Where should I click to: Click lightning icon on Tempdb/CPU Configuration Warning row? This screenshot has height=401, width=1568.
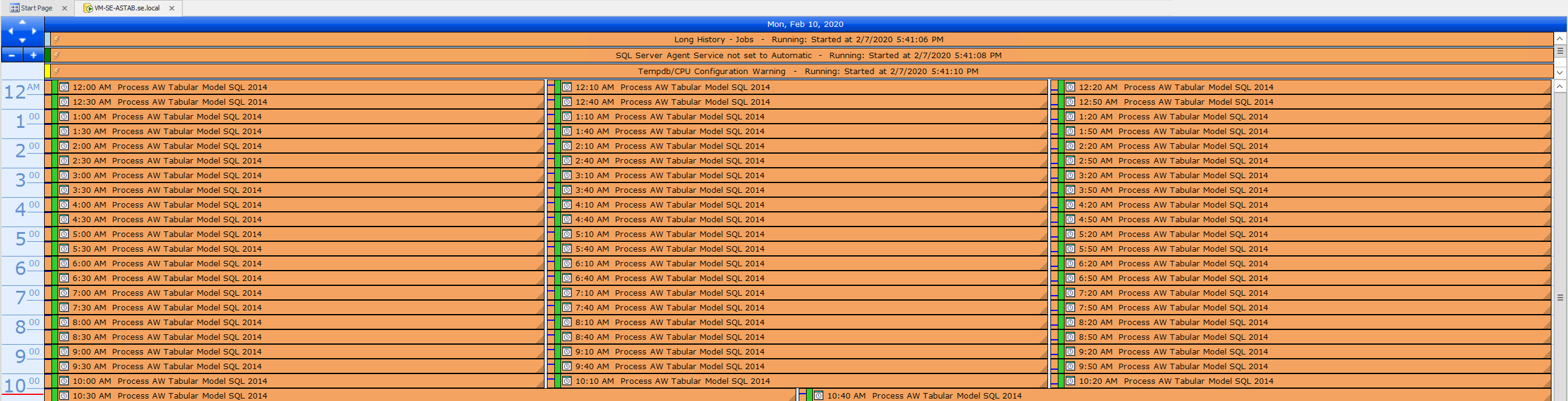point(57,71)
